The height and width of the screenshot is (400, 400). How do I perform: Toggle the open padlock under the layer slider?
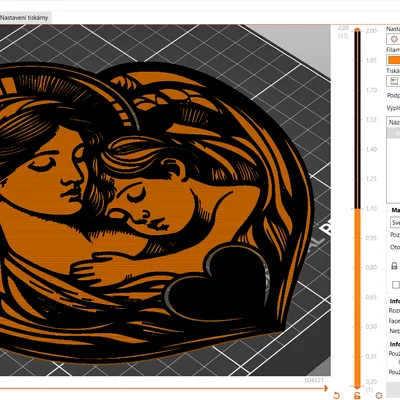click(357, 396)
